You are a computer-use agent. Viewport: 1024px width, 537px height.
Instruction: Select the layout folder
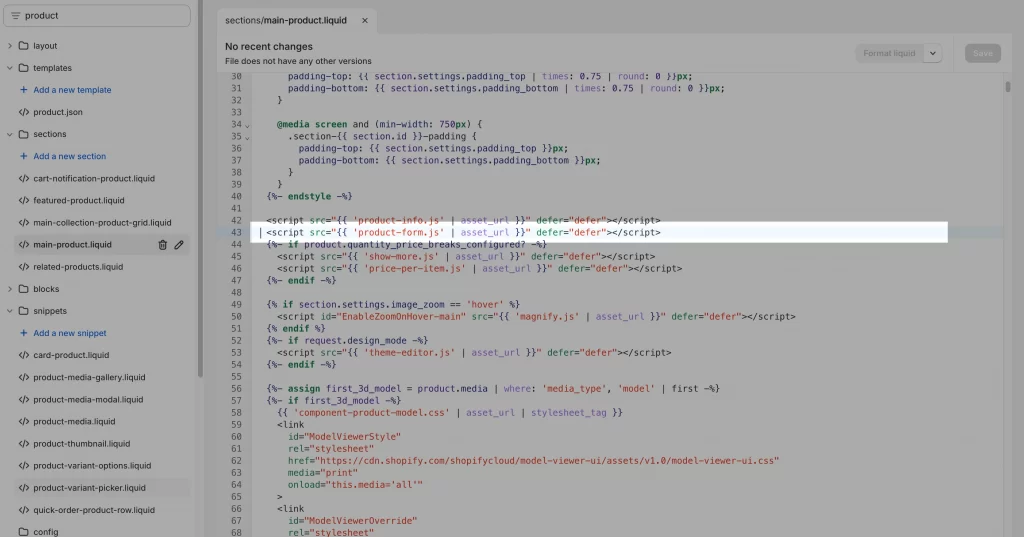click(x=45, y=46)
